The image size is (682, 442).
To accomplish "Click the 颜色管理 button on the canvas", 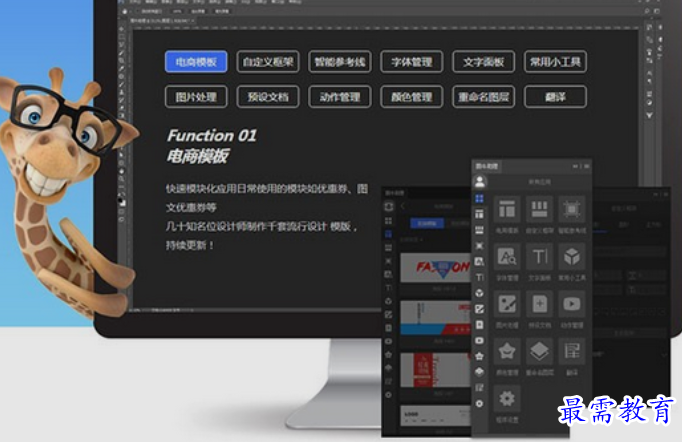I will point(411,97).
